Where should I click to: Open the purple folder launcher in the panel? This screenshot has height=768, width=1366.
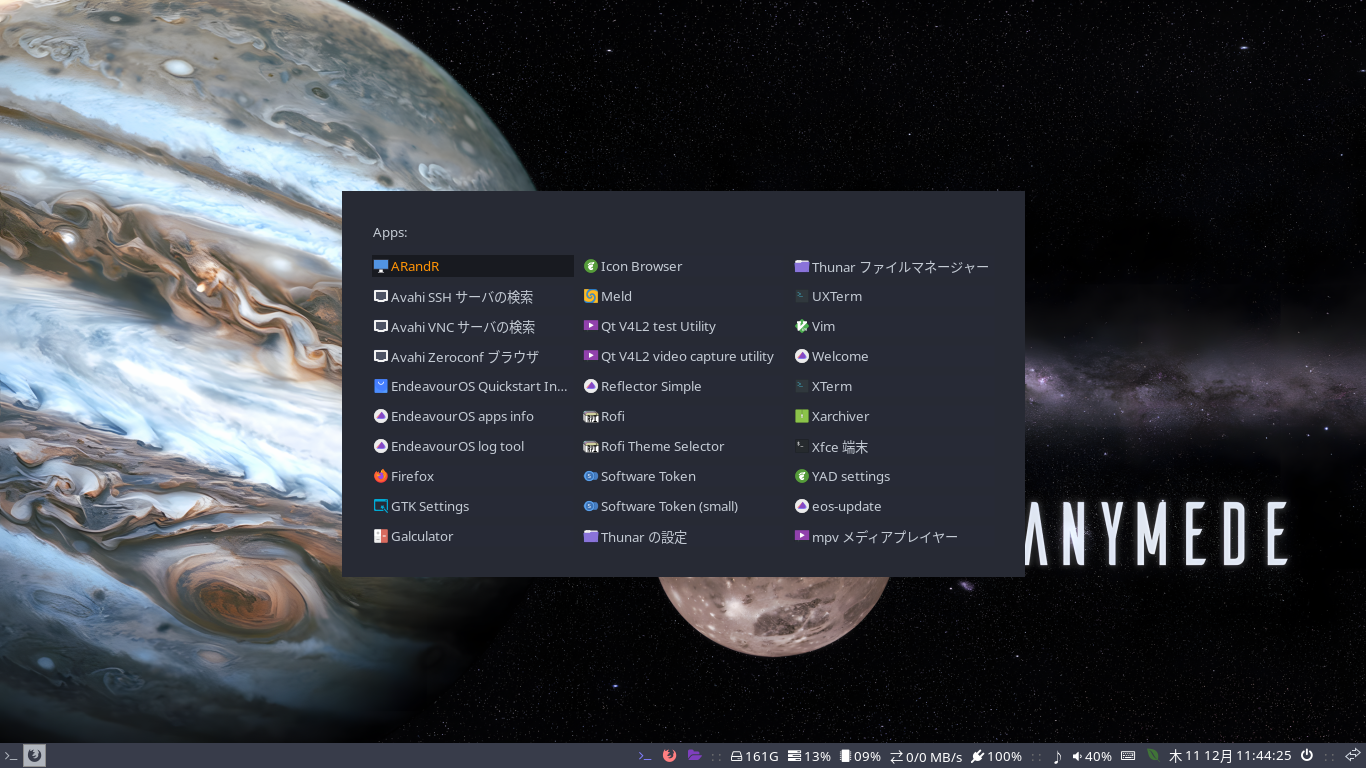(694, 756)
